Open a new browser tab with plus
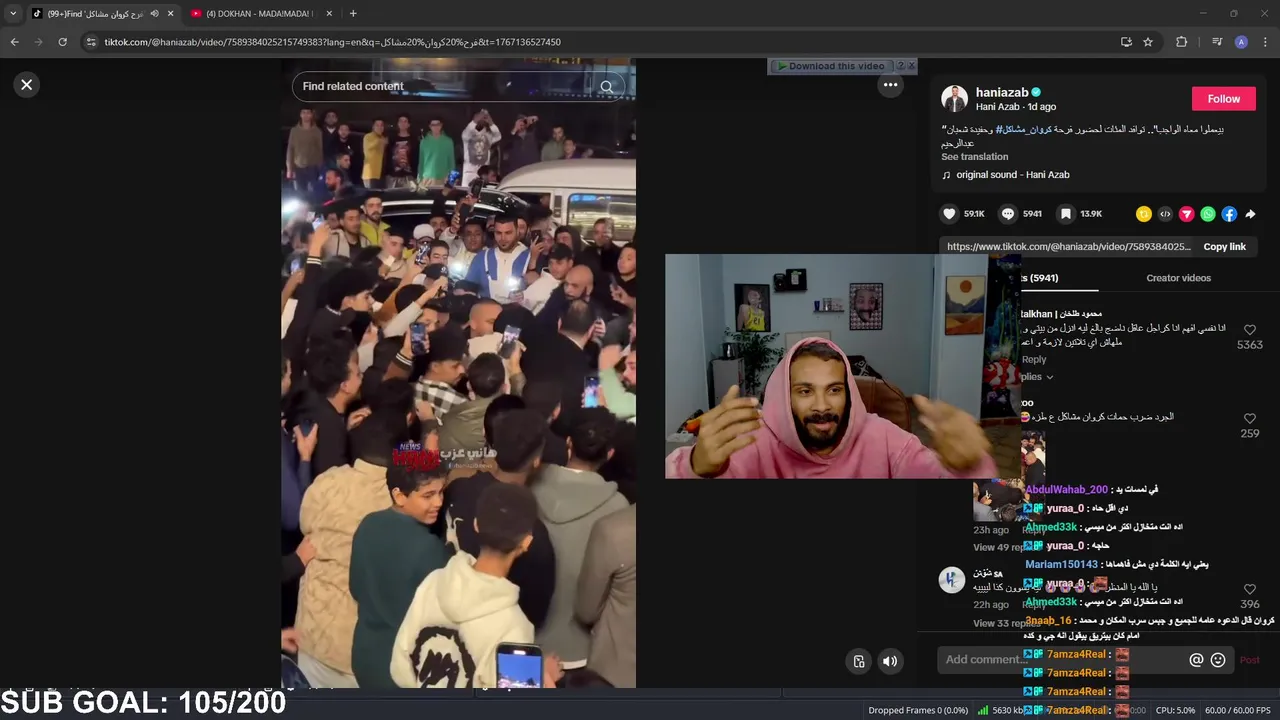The image size is (1280, 720). pos(353,13)
